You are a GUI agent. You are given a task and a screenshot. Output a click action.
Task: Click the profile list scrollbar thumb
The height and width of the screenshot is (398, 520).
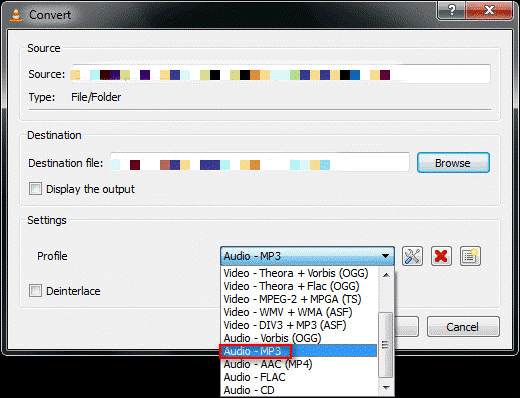tap(386, 345)
